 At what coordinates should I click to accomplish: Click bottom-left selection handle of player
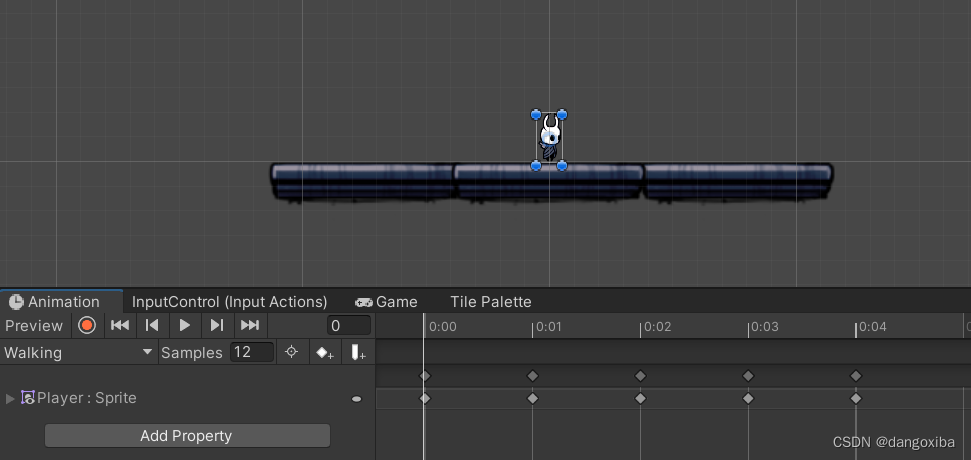point(536,165)
